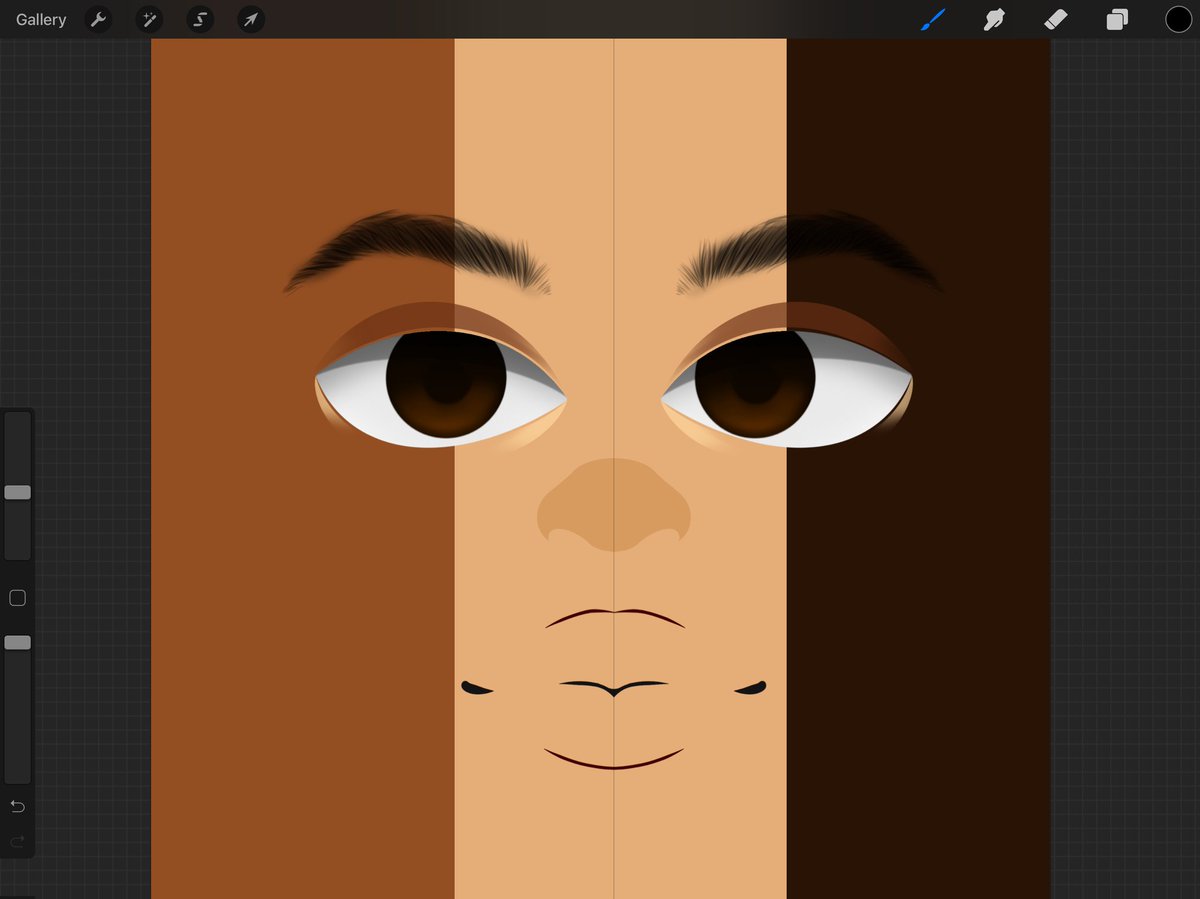The height and width of the screenshot is (899, 1200).
Task: Tap the right eye's iris
Action: [755, 384]
